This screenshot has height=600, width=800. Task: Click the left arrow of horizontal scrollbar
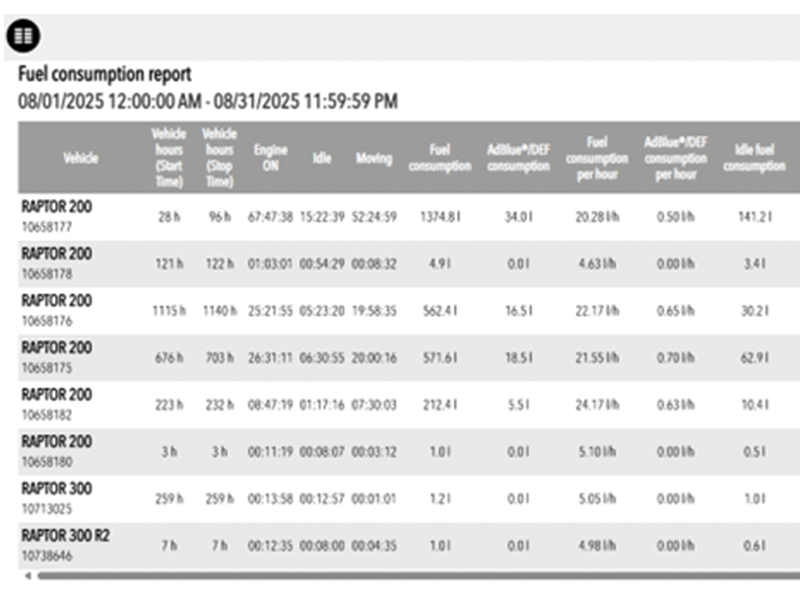pyautogui.click(x=27, y=576)
